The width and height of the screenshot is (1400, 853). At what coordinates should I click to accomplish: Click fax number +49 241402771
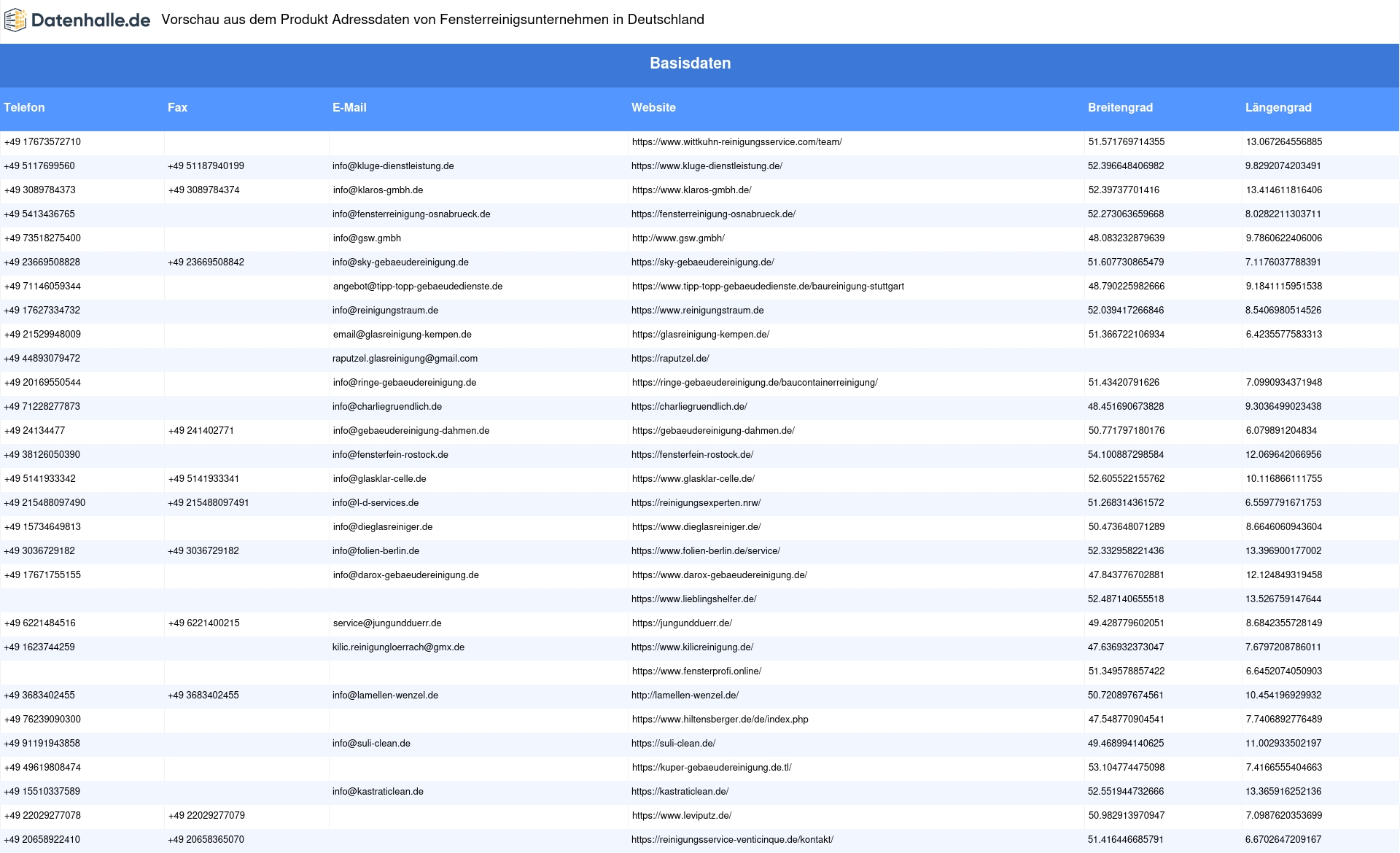(201, 431)
